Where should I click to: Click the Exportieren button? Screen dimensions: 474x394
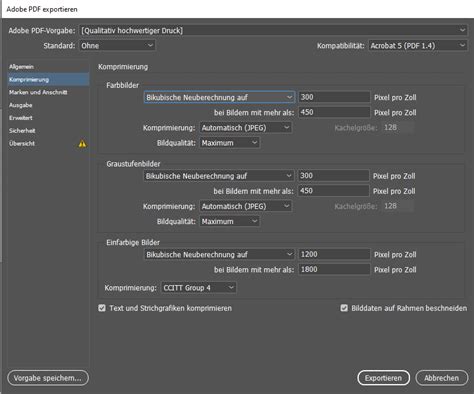[x=383, y=378]
